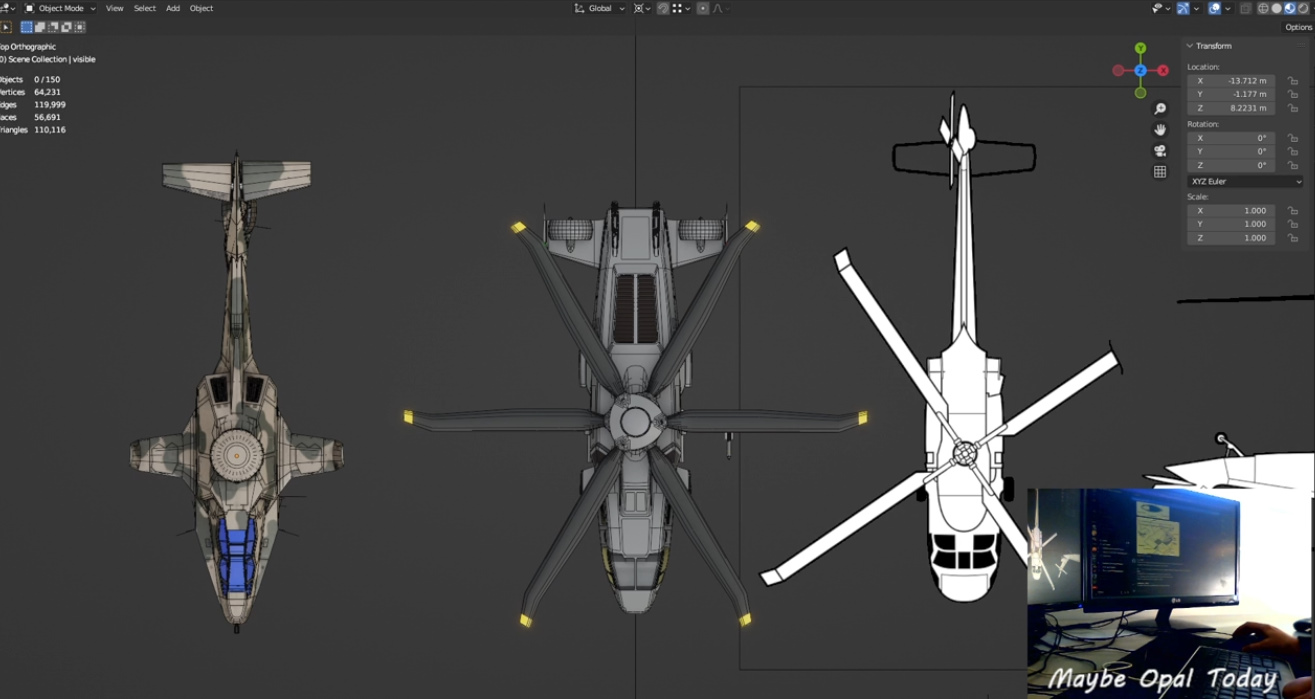Viewport: 1315px width, 699px height.
Task: Toggle the camera view icon
Action: [1160, 151]
